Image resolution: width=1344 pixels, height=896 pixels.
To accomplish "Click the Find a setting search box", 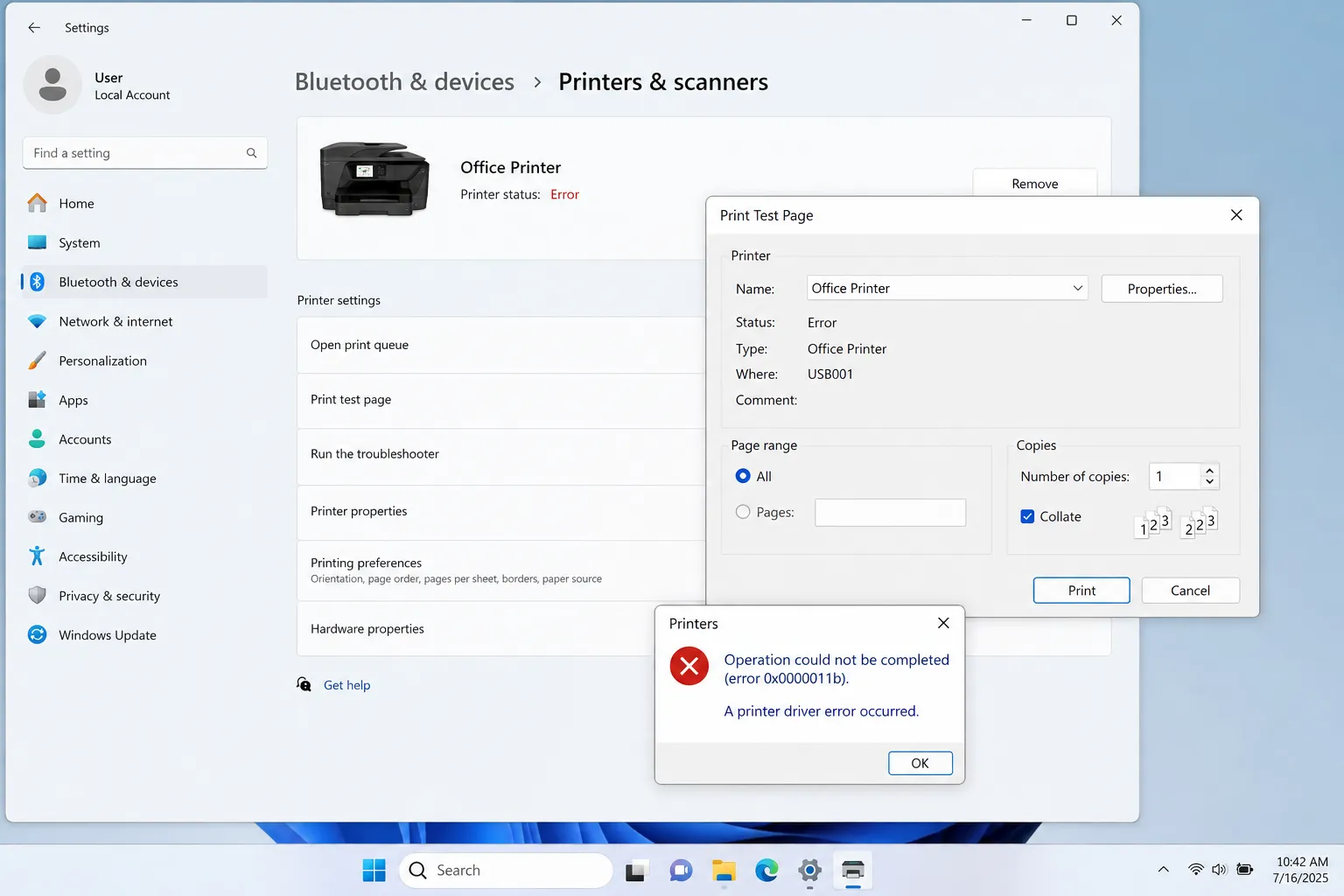I will (145, 153).
